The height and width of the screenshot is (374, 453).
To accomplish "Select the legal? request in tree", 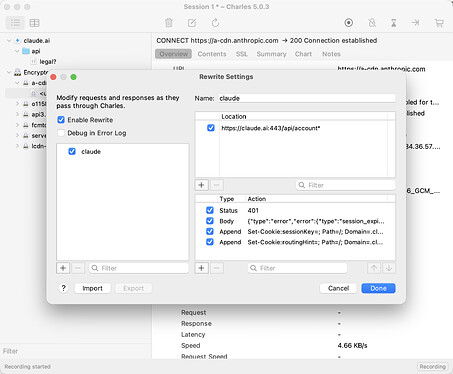I will [x=48, y=62].
